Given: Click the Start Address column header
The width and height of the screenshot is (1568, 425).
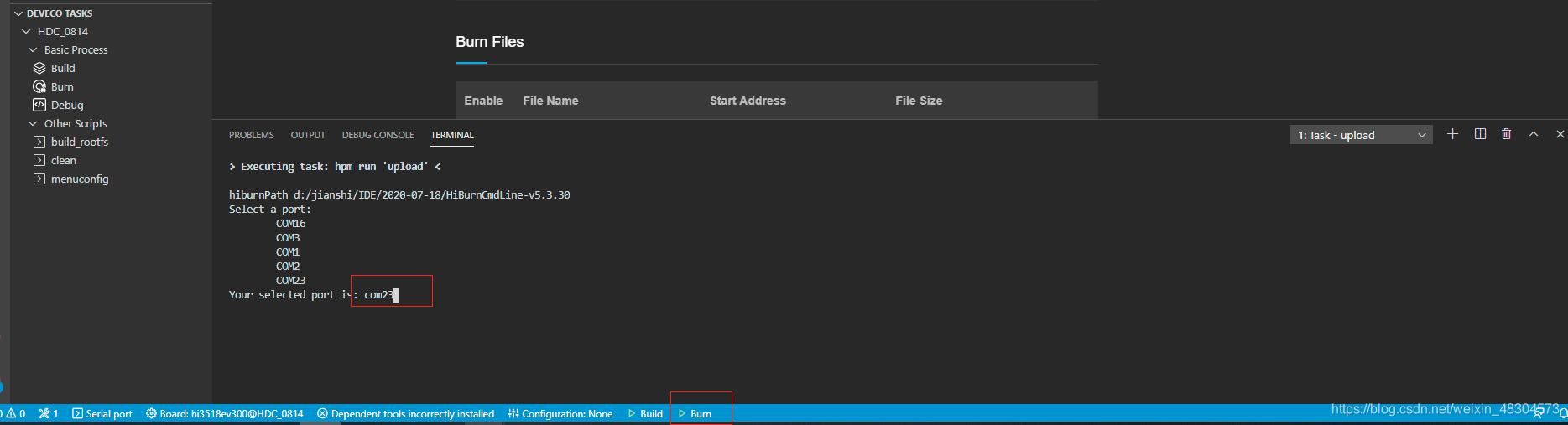Looking at the screenshot, I should click(748, 101).
